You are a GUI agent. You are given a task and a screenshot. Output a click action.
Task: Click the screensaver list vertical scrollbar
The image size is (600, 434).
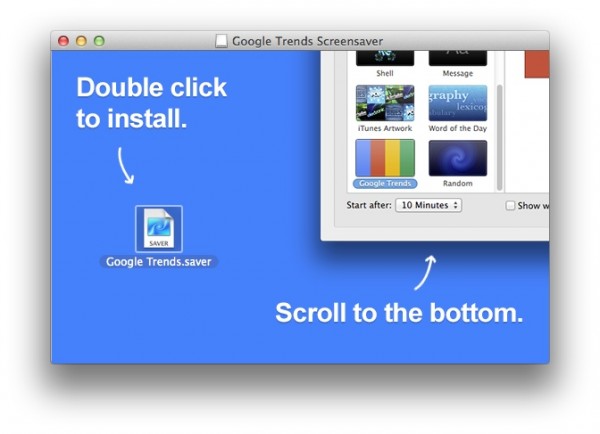tap(499, 138)
